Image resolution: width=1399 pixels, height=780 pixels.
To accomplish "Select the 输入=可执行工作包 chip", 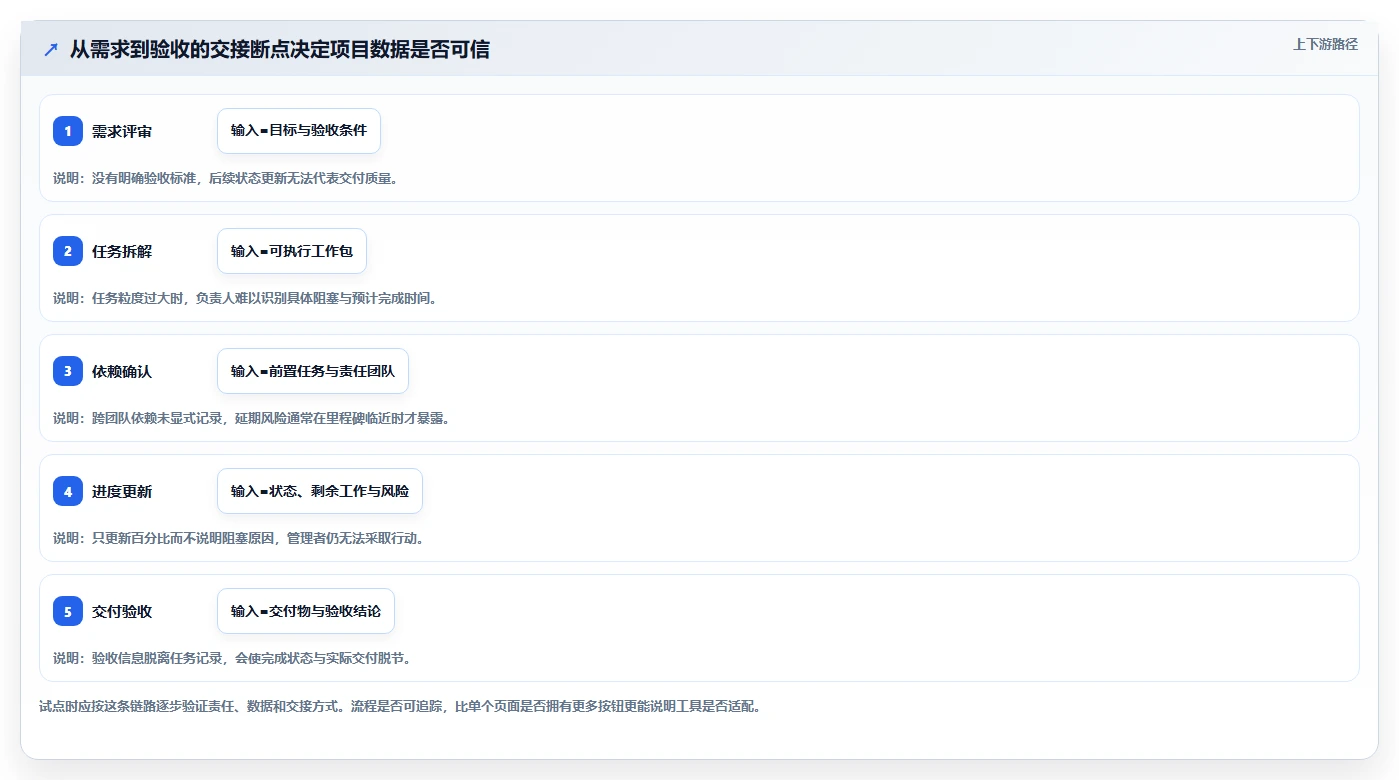I will 292,251.
